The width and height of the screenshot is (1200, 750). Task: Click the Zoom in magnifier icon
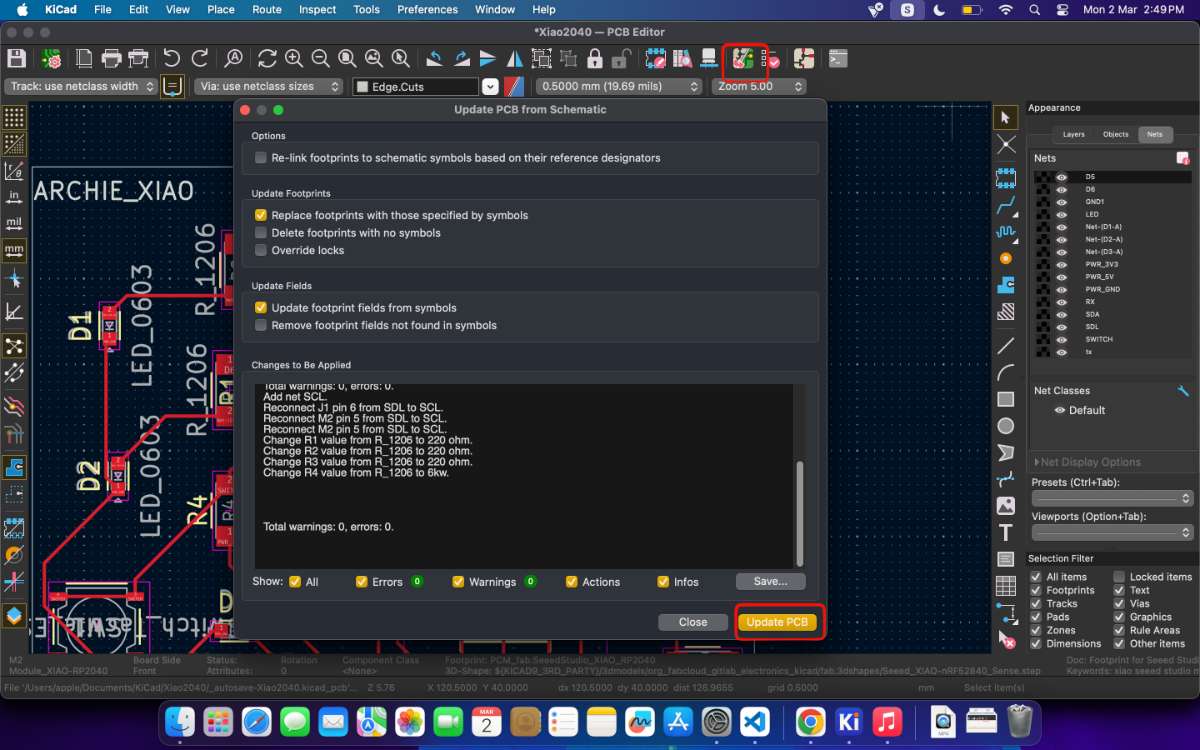[x=294, y=59]
